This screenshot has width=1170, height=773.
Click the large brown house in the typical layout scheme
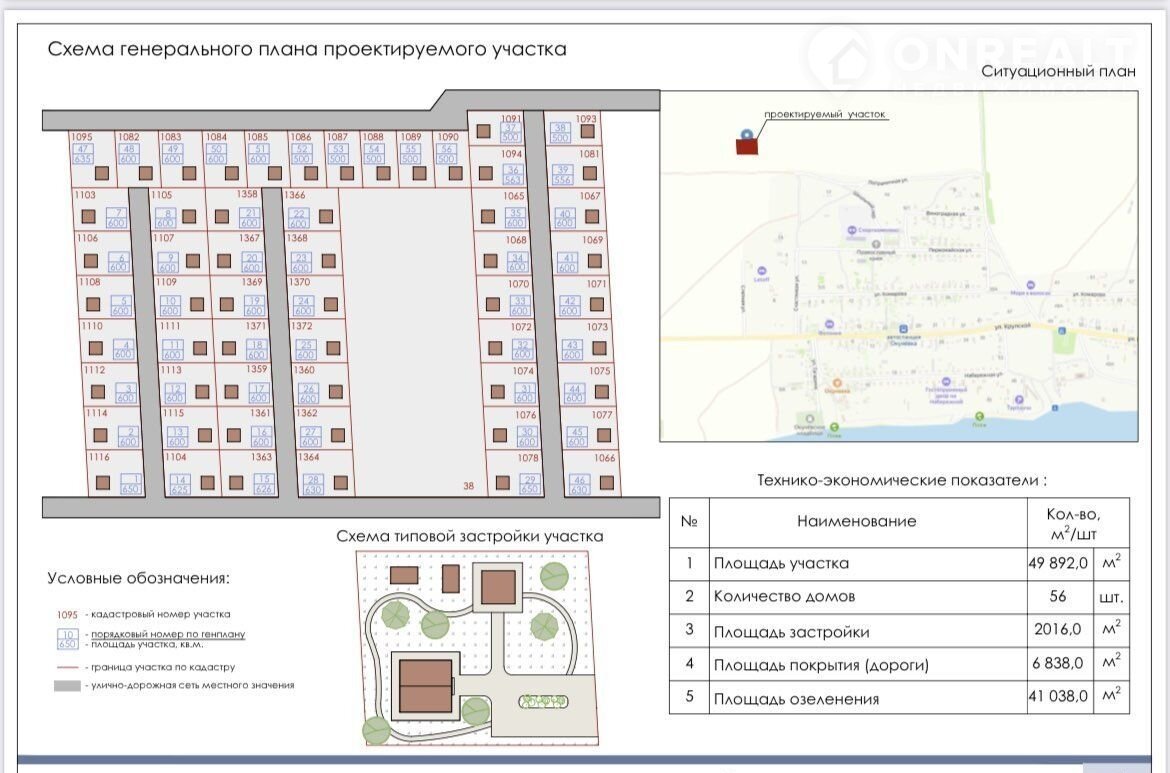pyautogui.click(x=427, y=684)
